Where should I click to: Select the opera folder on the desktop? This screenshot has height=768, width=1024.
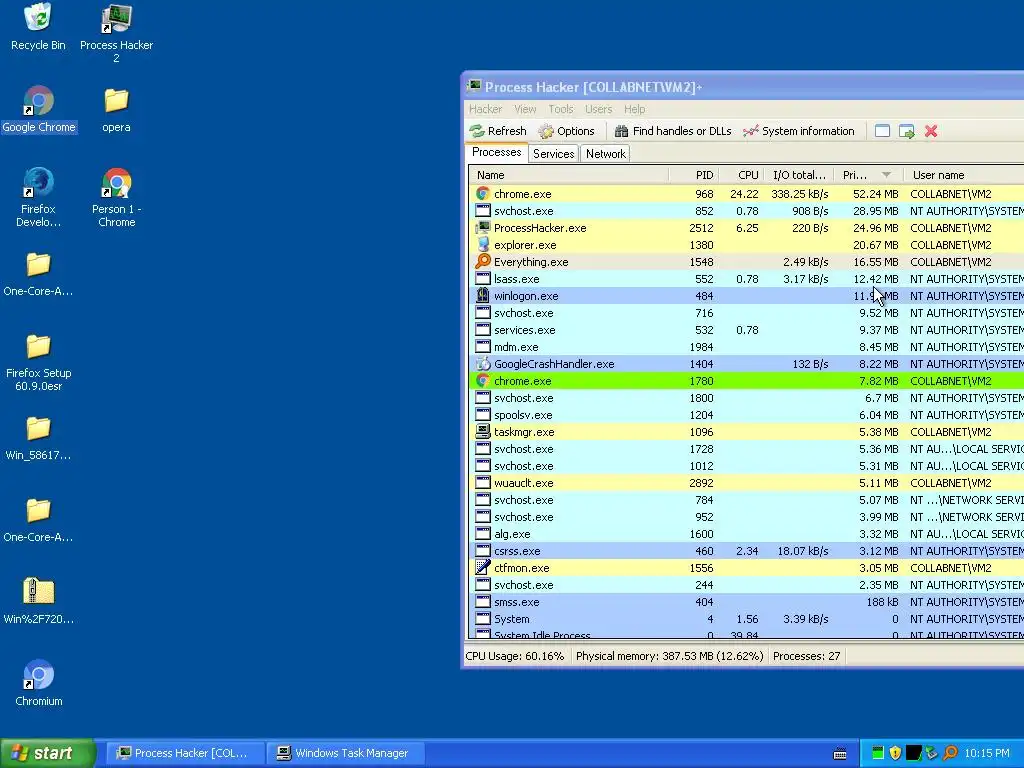[116, 110]
